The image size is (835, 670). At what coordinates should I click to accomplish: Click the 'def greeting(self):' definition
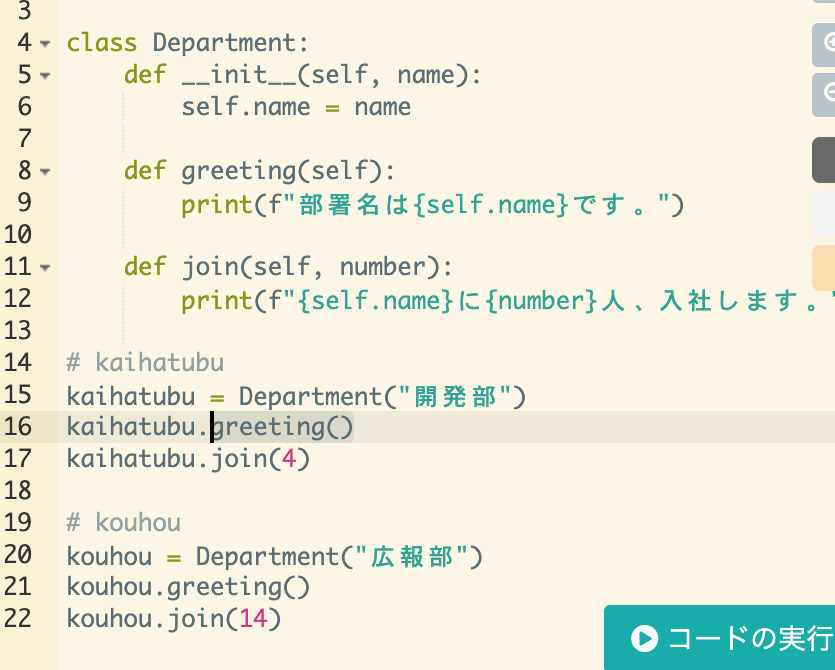tap(259, 171)
